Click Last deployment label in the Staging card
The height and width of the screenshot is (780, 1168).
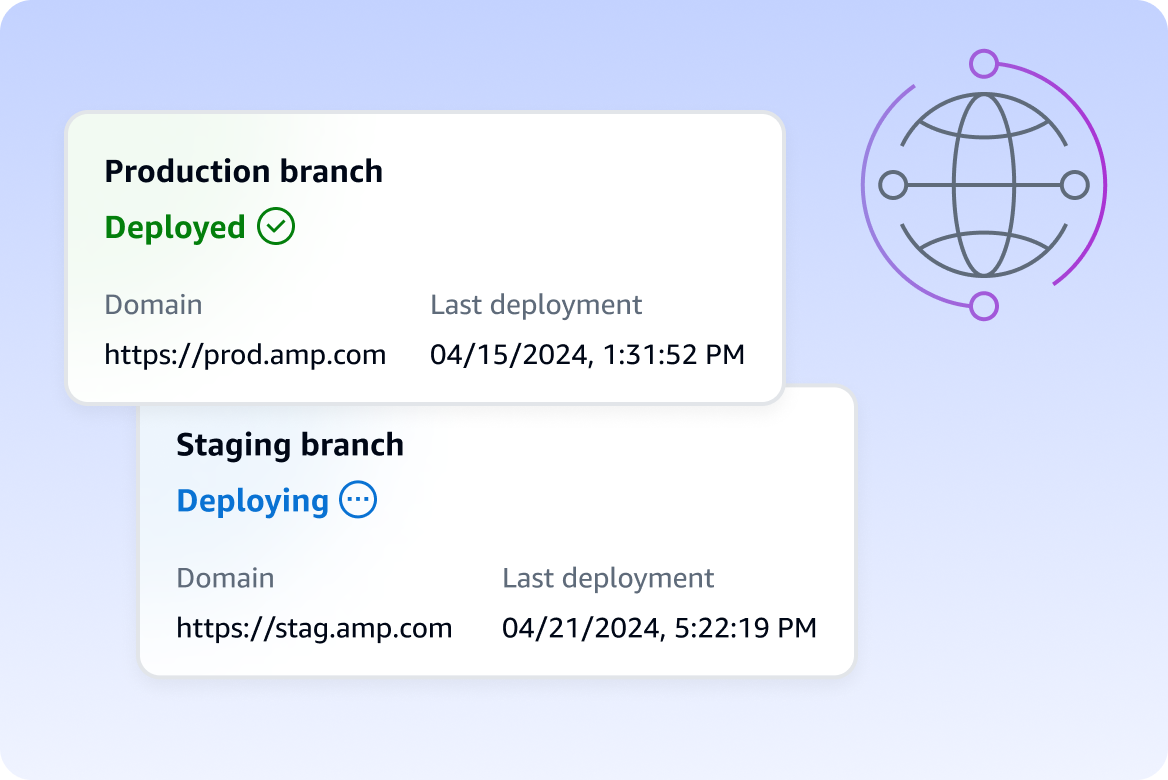coord(608,578)
